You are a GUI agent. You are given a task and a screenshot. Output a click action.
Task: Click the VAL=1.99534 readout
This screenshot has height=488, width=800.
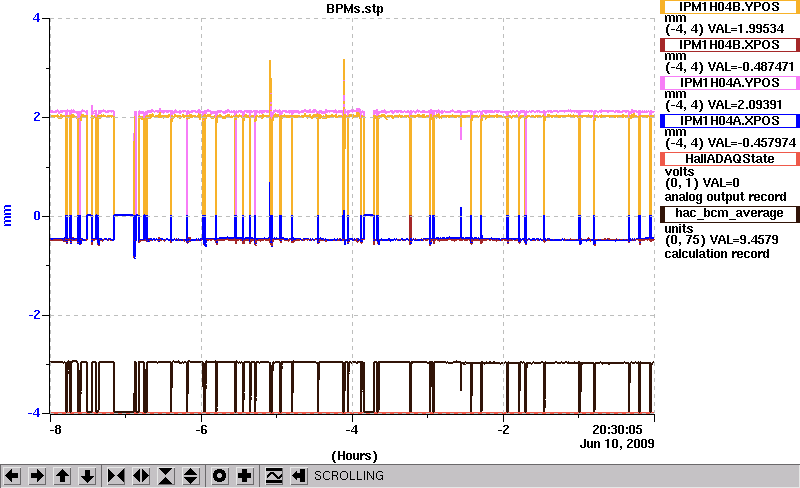pos(745,29)
